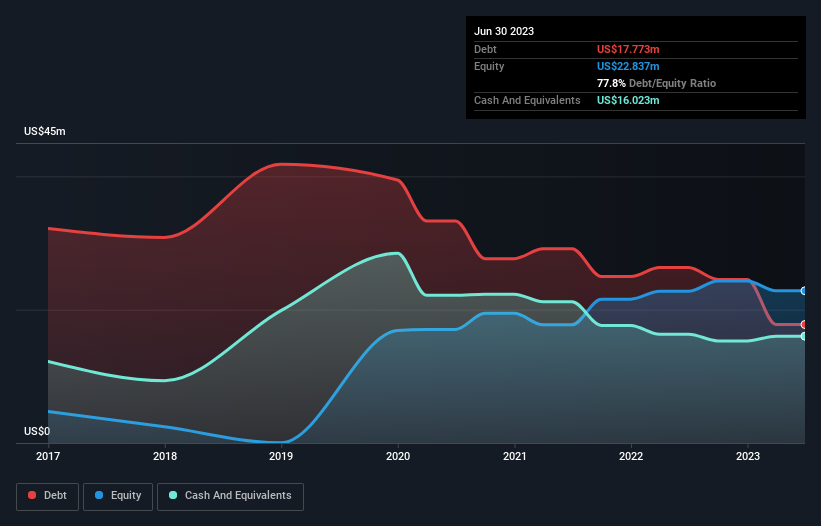The image size is (821, 526).
Task: Click the teal Cash And Equivalents legend dot
Action: point(173,495)
